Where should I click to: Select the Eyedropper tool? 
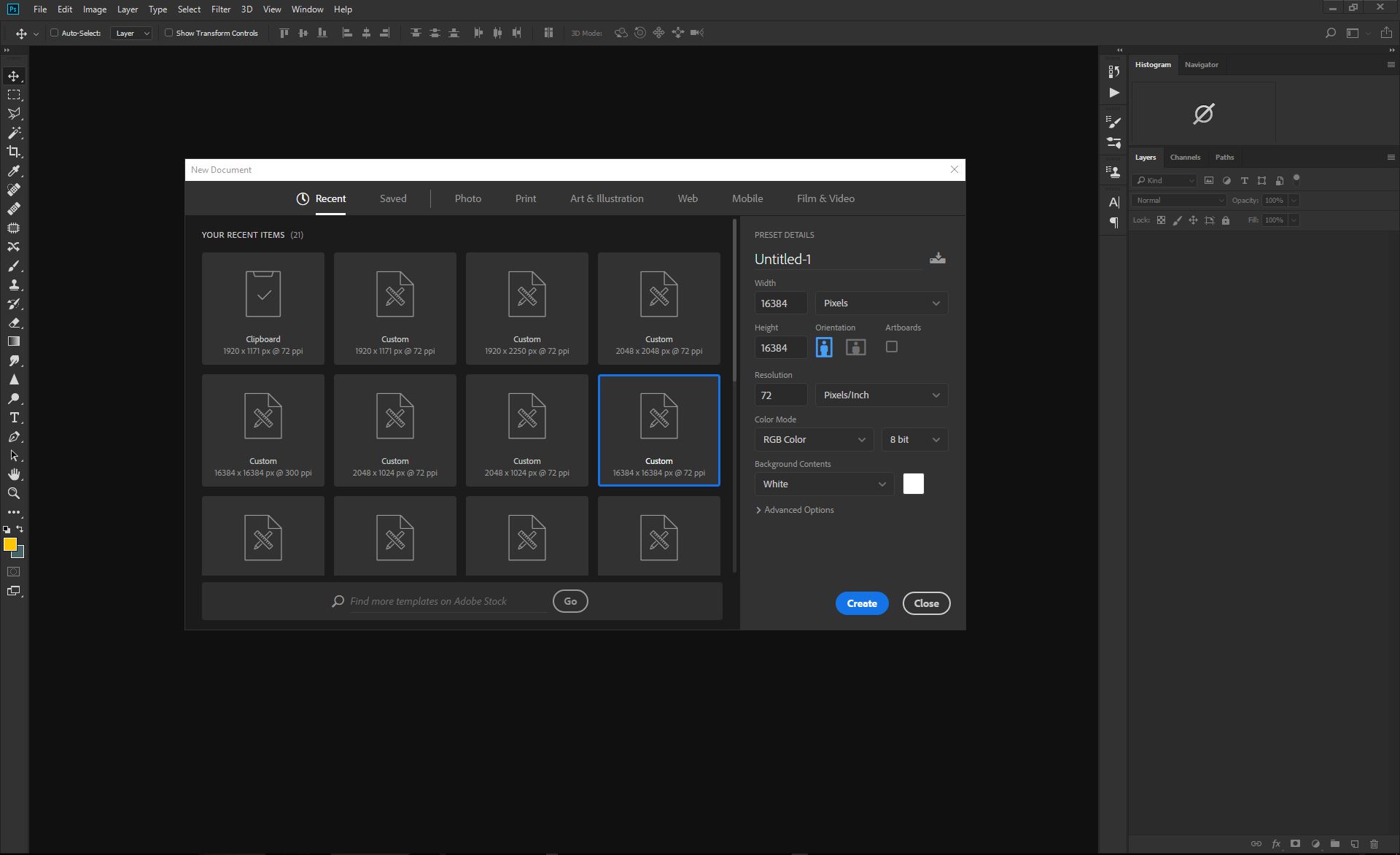coord(14,171)
